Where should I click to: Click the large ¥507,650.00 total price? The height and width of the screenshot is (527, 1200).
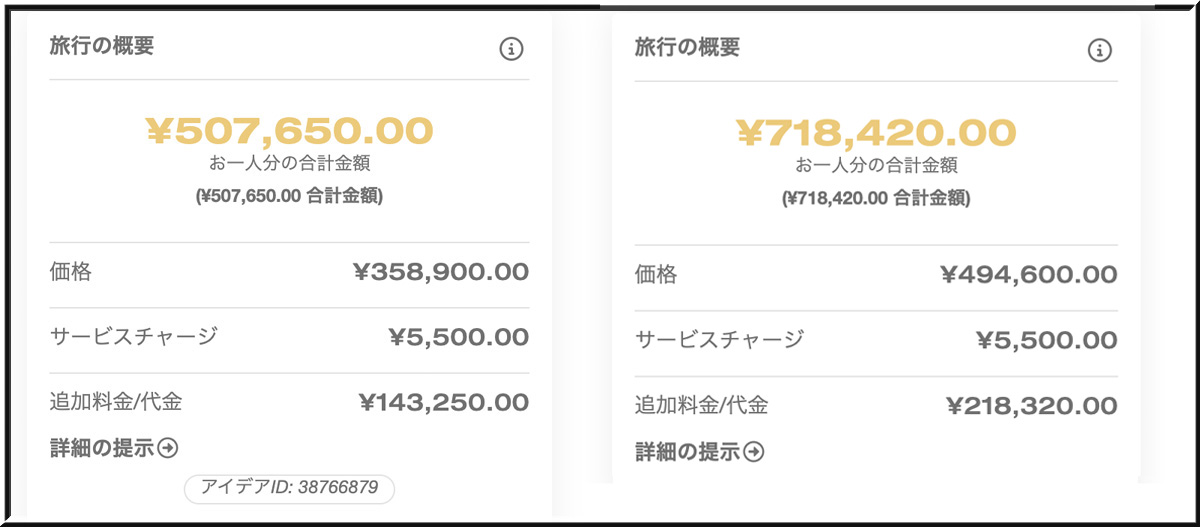(289, 130)
